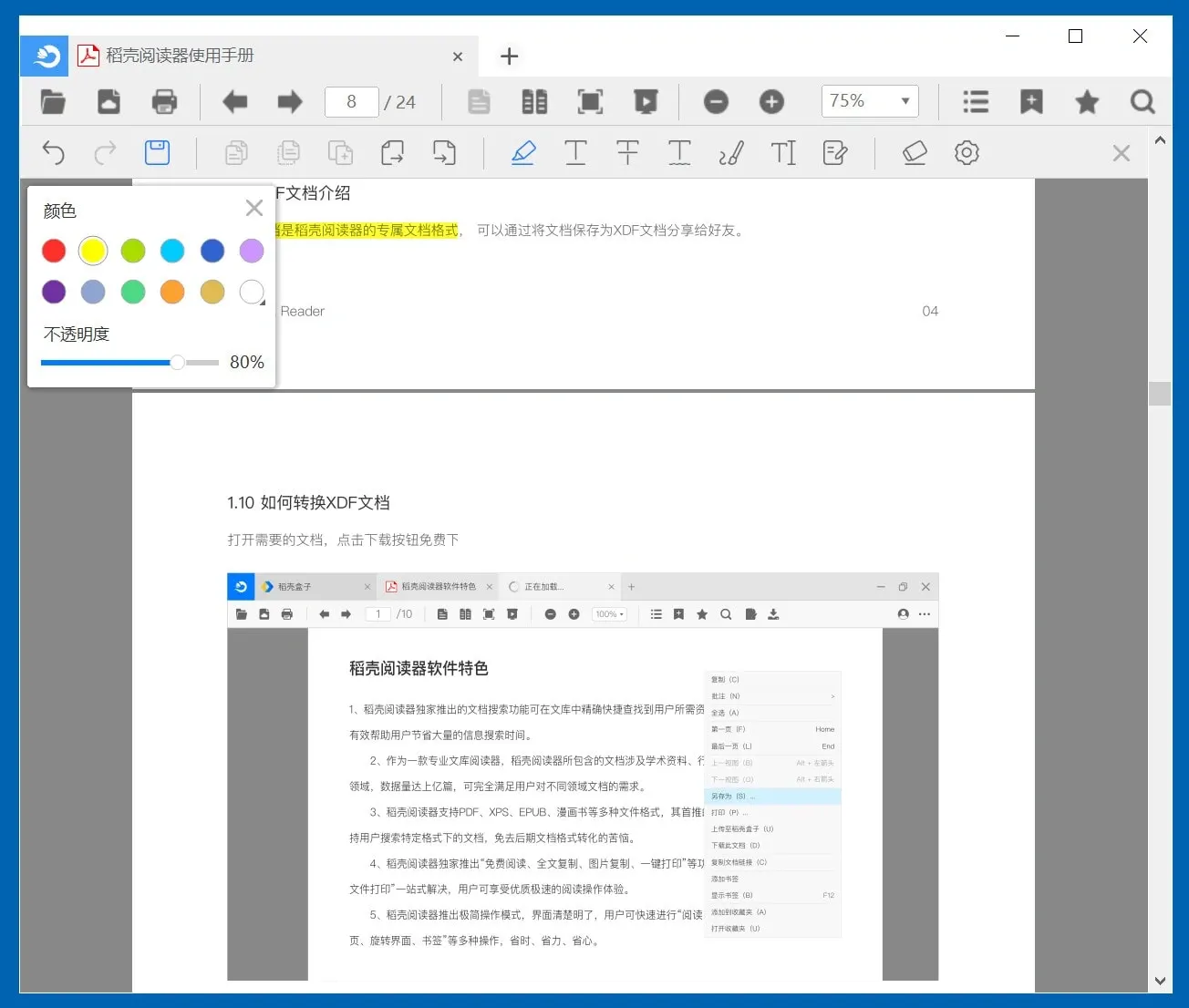Toggle two-page reading view

pos(534,101)
